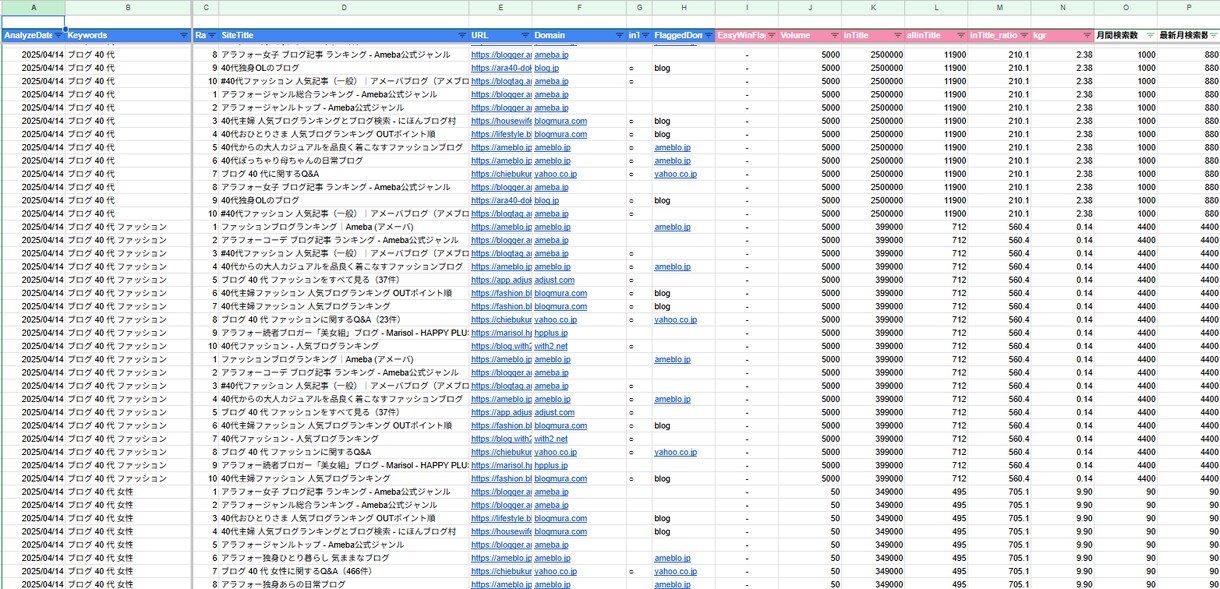Select cell 'ブログ 40 代に関するQ&A'
This screenshot has width=1220, height=589.
point(344,174)
